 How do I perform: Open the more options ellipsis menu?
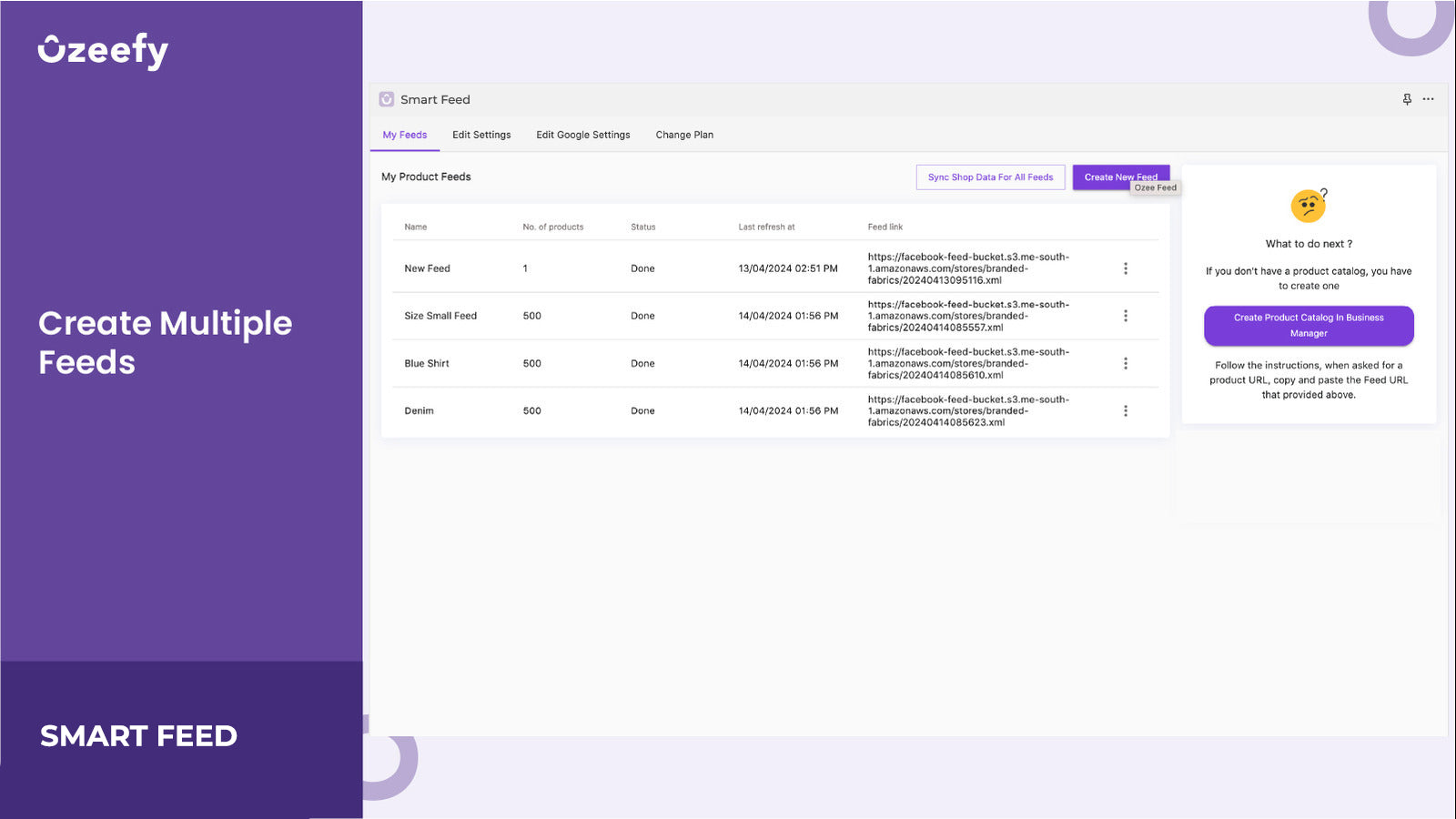(x=1428, y=99)
